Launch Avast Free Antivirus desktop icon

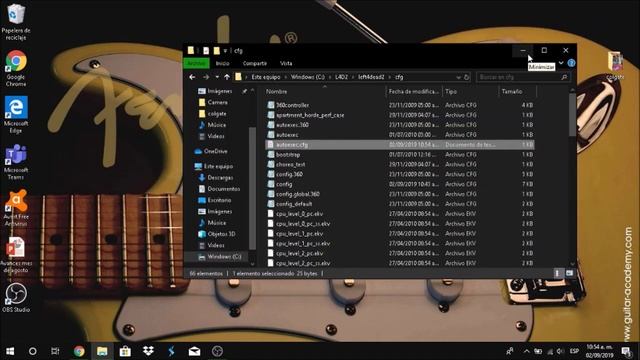(x=16, y=208)
